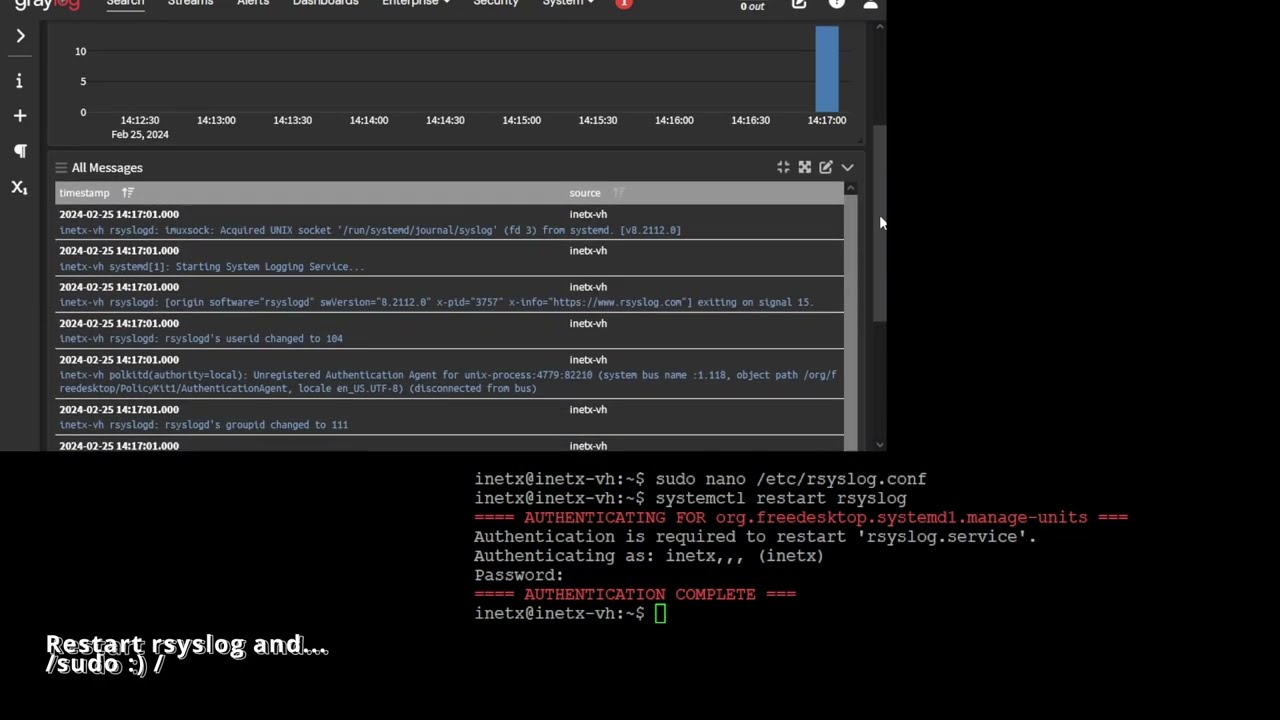Go to Security in the top navigation

tap(496, 3)
